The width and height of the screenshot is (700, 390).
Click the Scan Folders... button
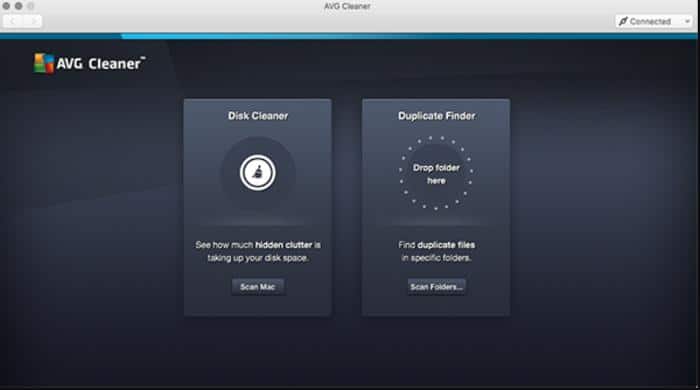click(x=436, y=287)
